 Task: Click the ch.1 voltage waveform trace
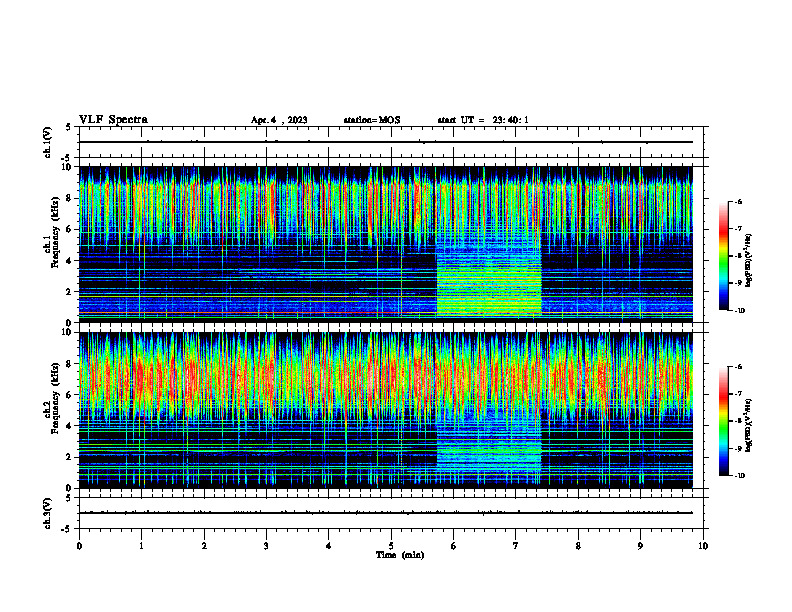385,142
